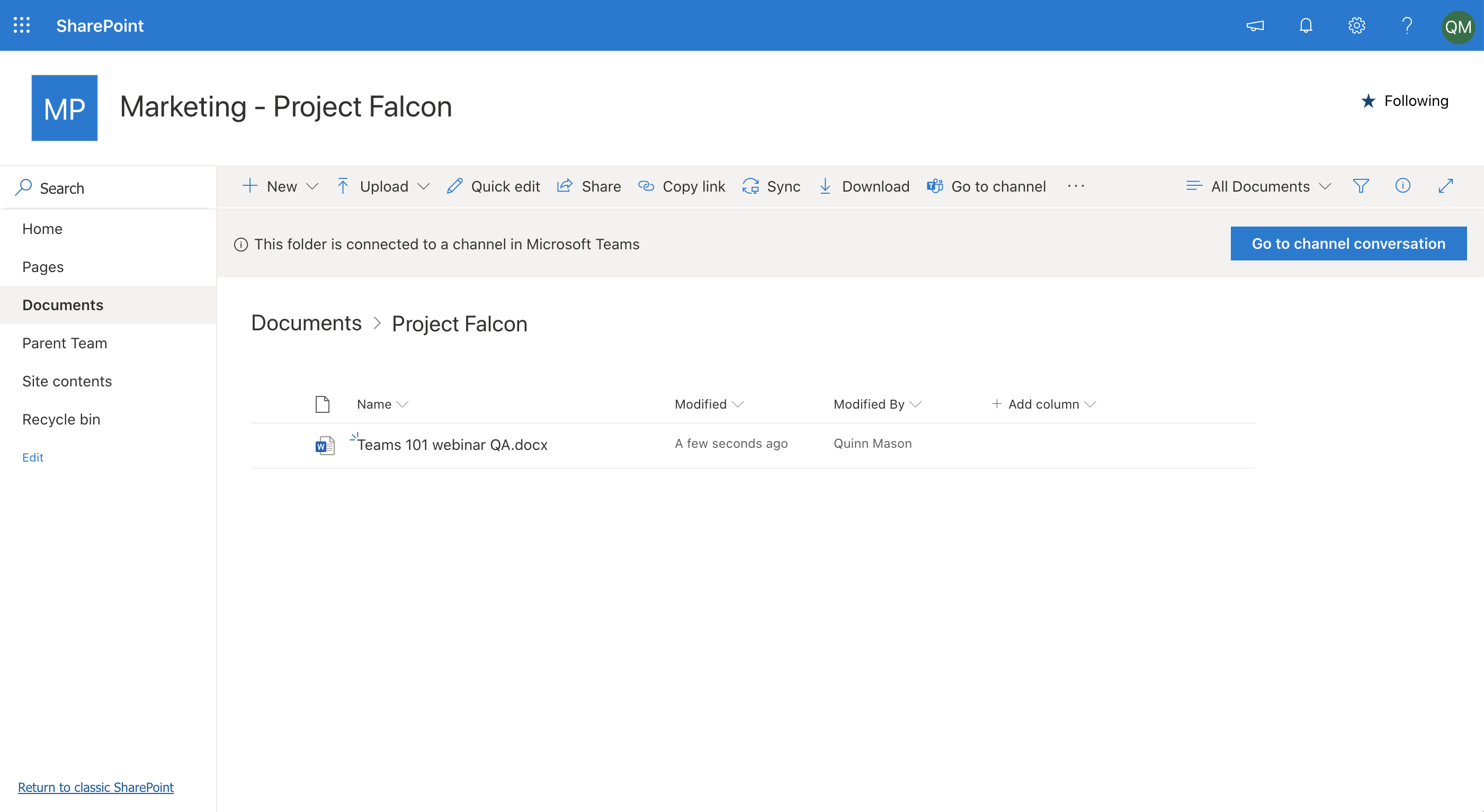Screen dimensions: 1484x812
Task: Open the Documents breadcrumb link
Action: tap(305, 323)
